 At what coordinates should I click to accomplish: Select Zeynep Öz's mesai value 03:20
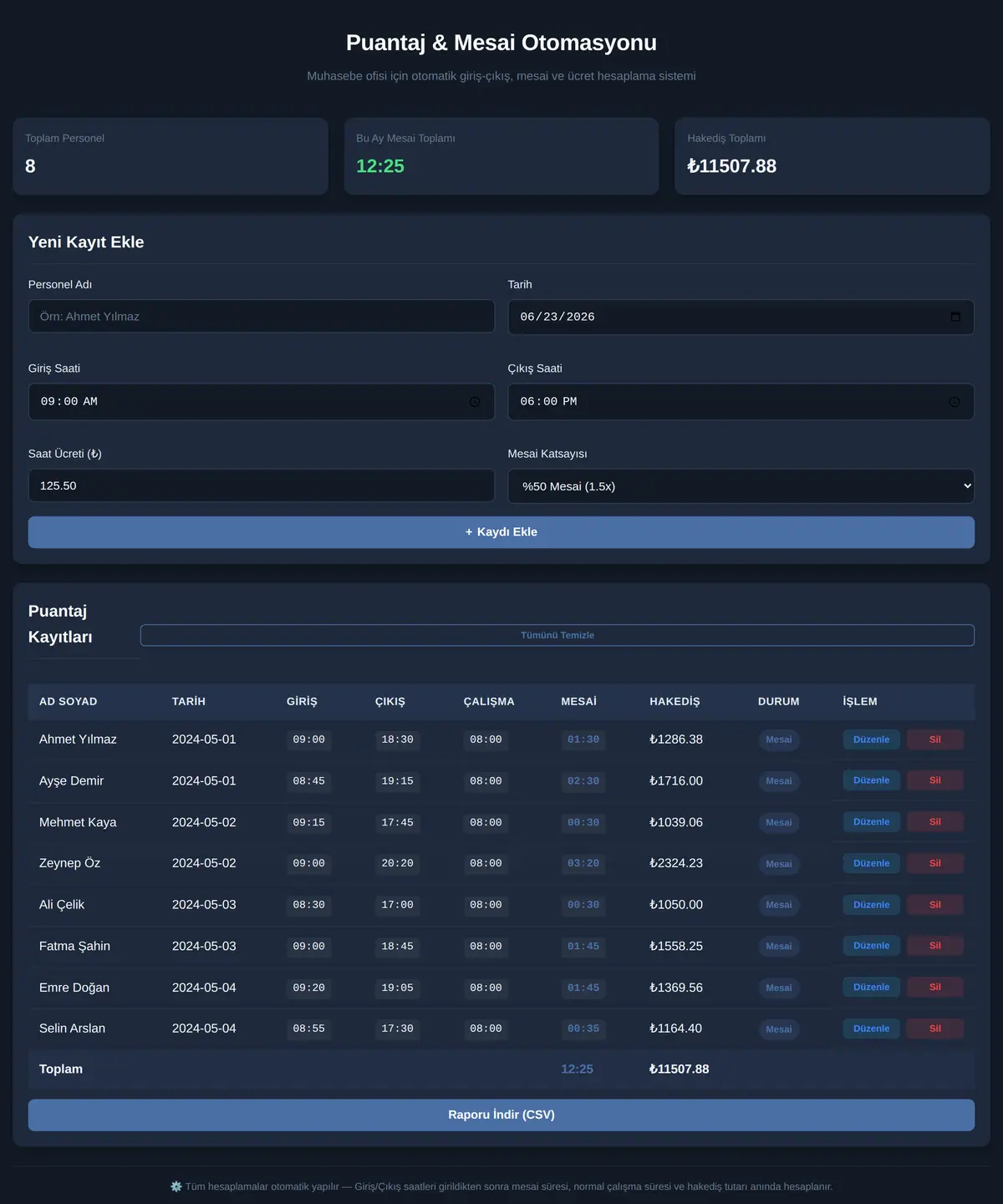click(583, 864)
